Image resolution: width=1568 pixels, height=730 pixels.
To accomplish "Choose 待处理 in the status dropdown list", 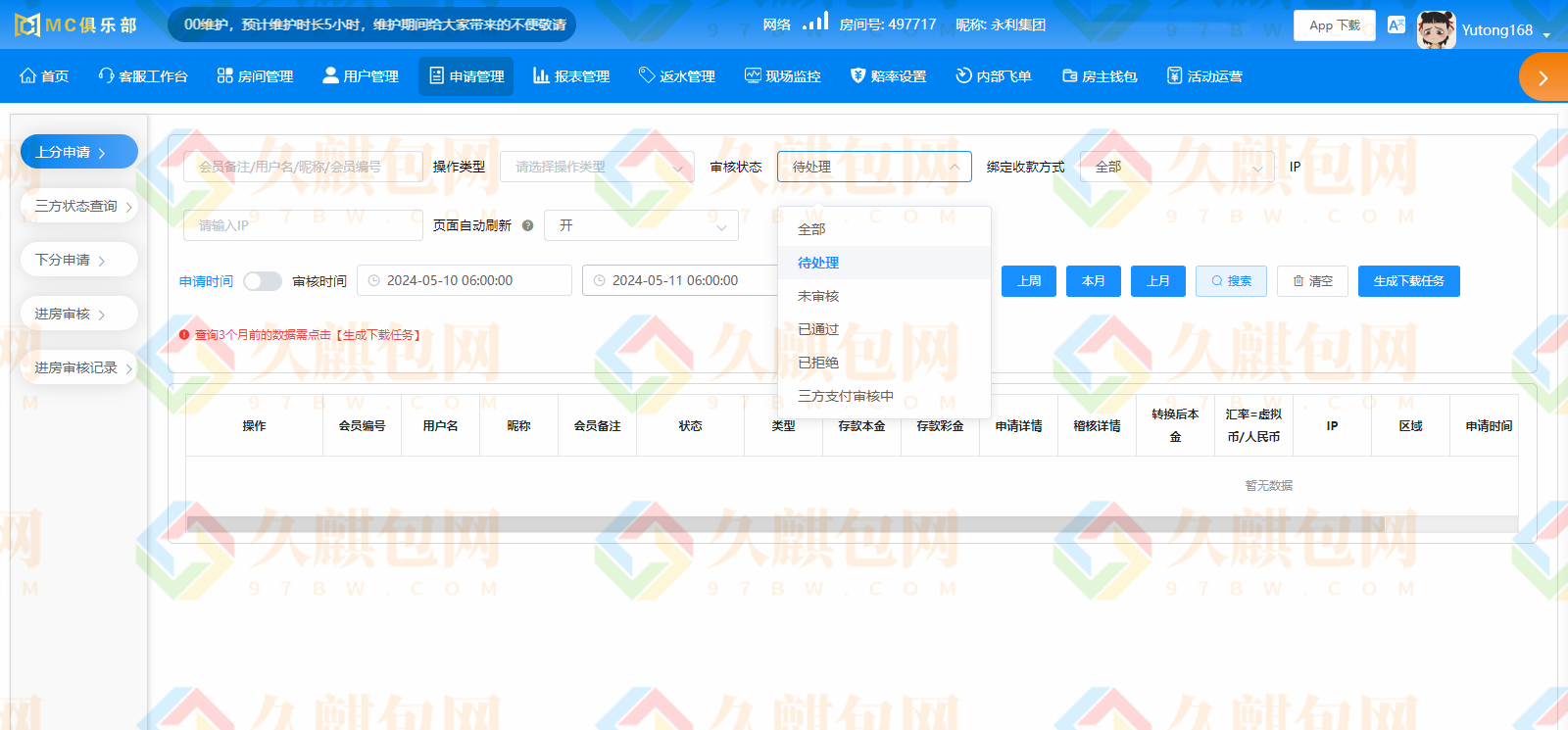I will (884, 263).
